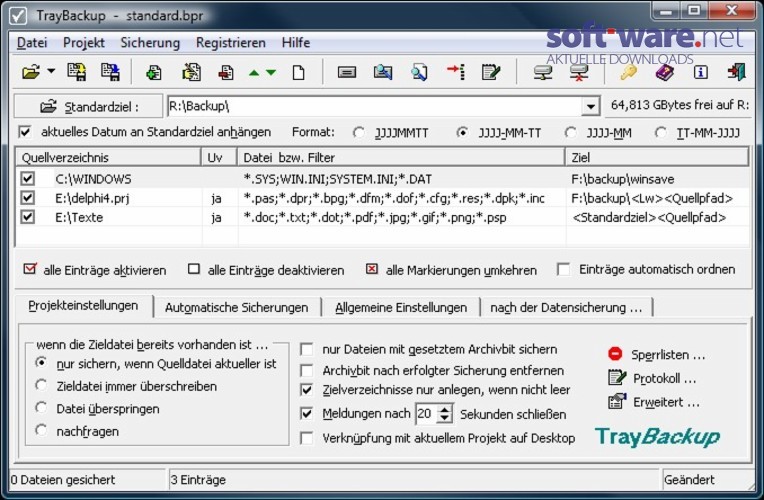764x500 pixels.
Task: Click the document magnifier preview icon
Action: (419, 72)
